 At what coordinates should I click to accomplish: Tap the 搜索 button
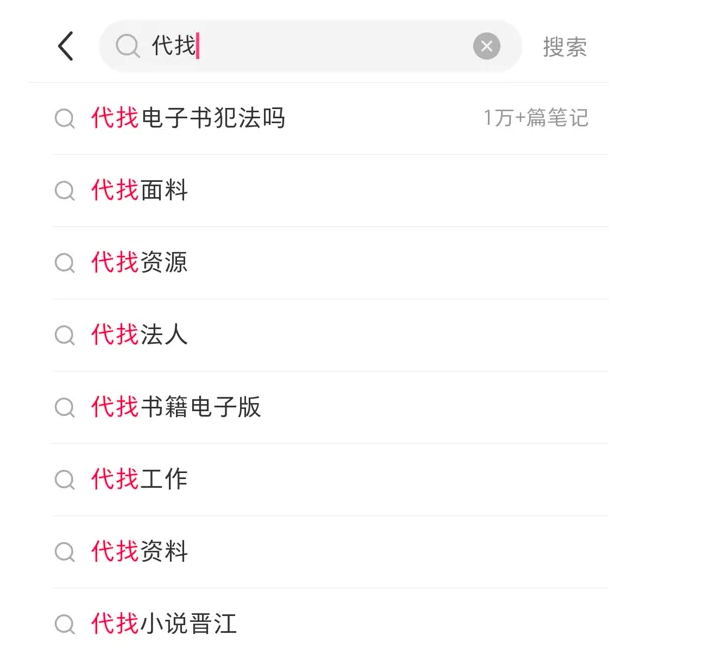pos(565,47)
